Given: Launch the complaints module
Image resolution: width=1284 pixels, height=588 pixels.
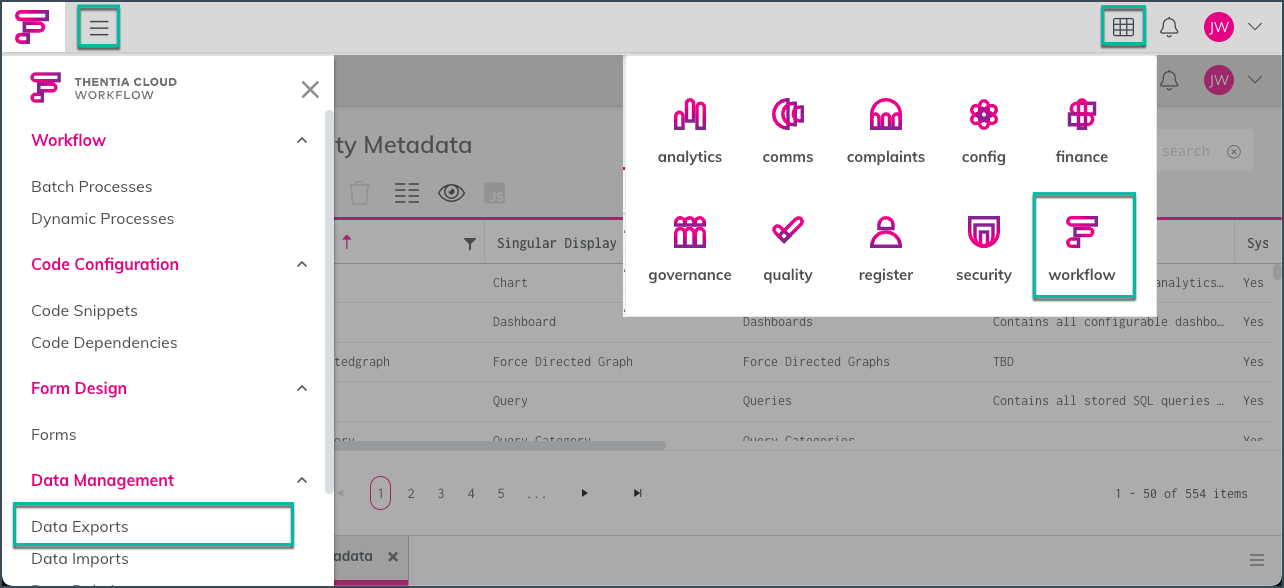Looking at the screenshot, I should click(885, 131).
